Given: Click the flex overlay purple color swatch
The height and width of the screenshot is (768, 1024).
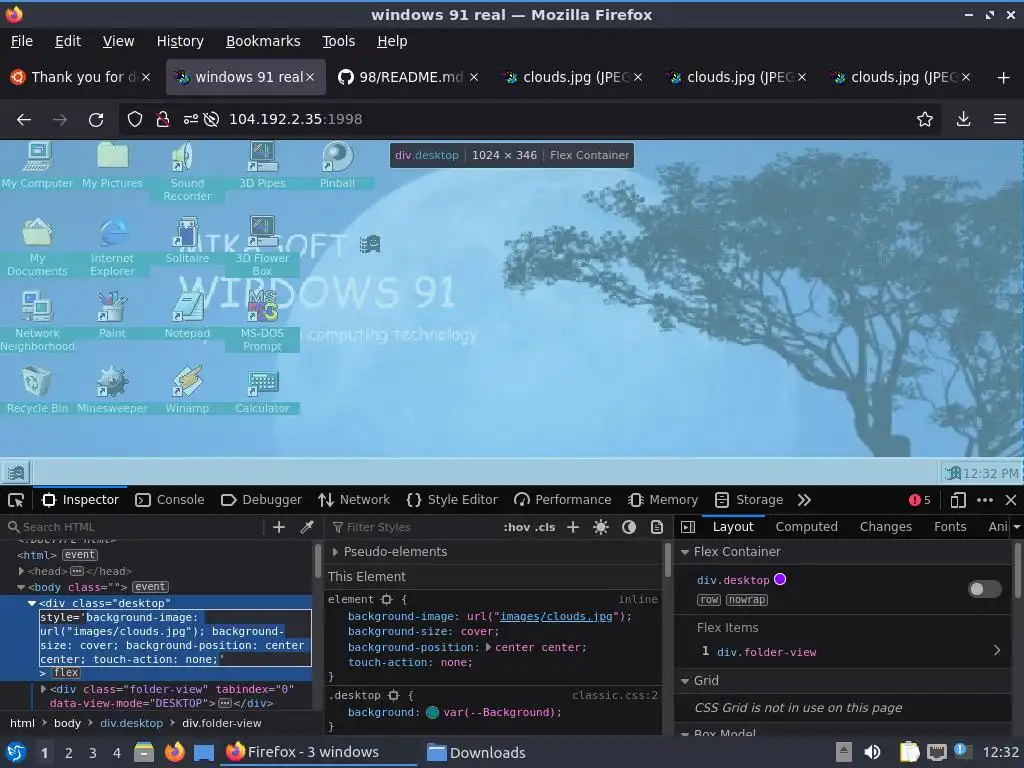Looking at the screenshot, I should tap(780, 579).
